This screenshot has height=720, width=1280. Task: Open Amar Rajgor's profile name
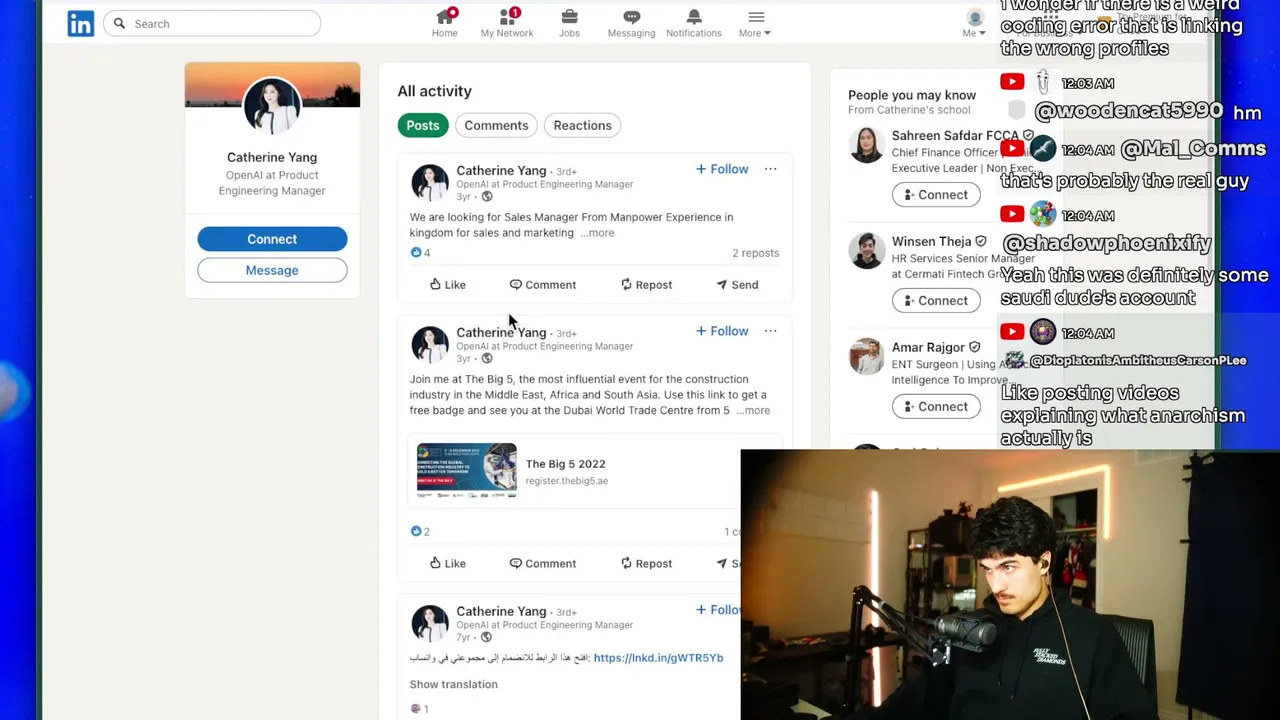[928, 347]
